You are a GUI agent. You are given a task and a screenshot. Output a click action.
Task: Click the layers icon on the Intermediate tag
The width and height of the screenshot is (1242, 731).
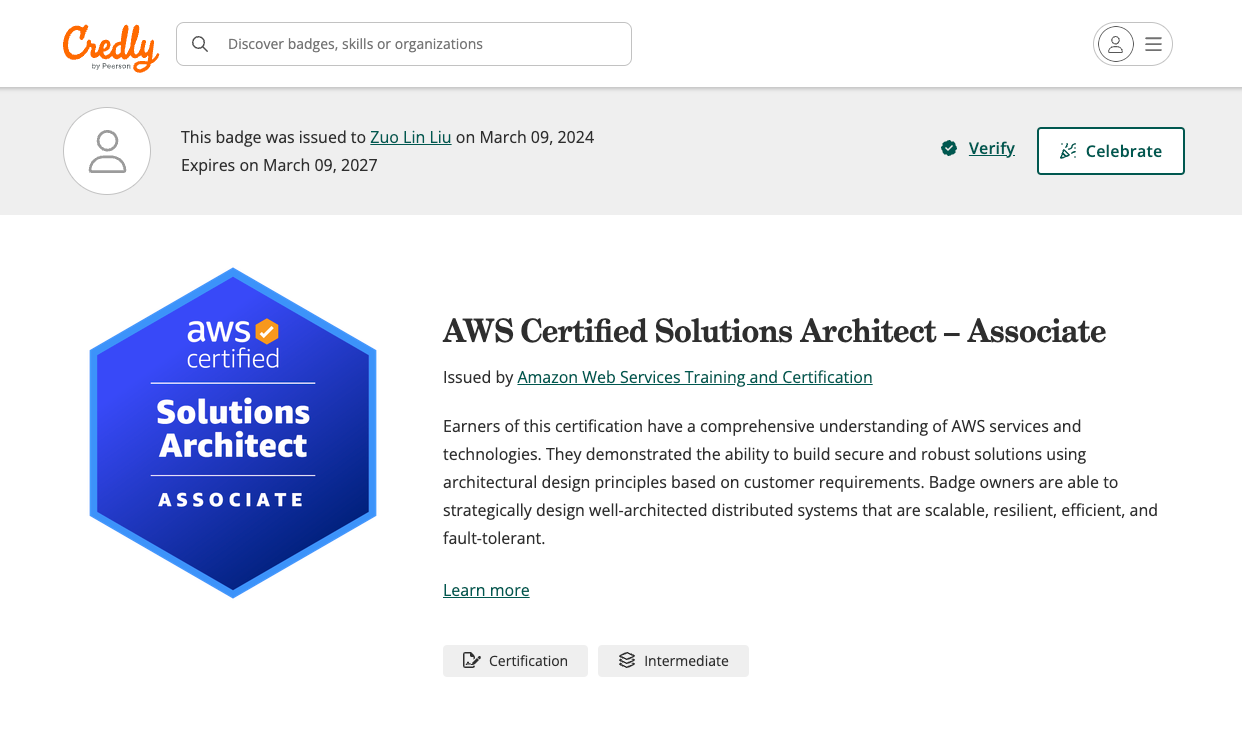click(627, 661)
